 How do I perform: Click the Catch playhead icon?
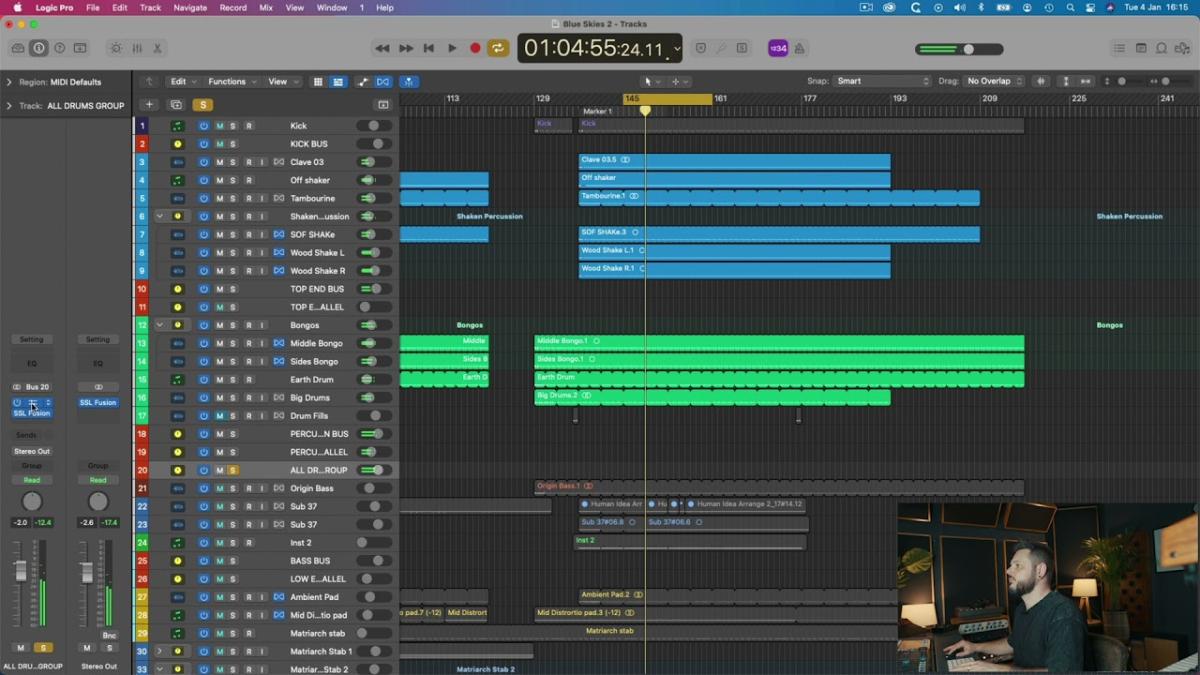point(409,81)
